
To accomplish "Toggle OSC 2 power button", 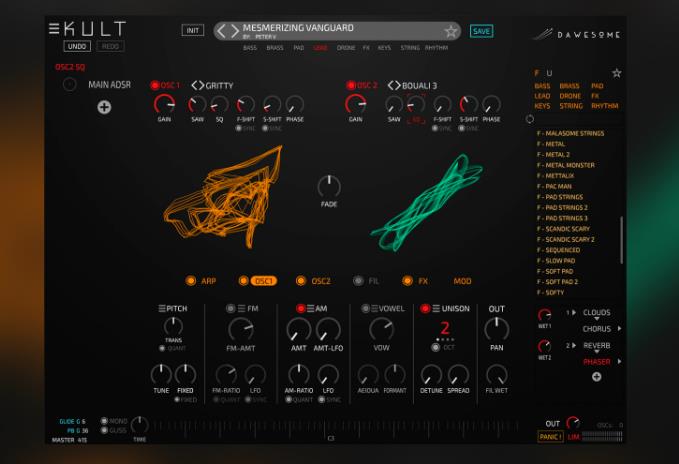I will [x=351, y=85].
